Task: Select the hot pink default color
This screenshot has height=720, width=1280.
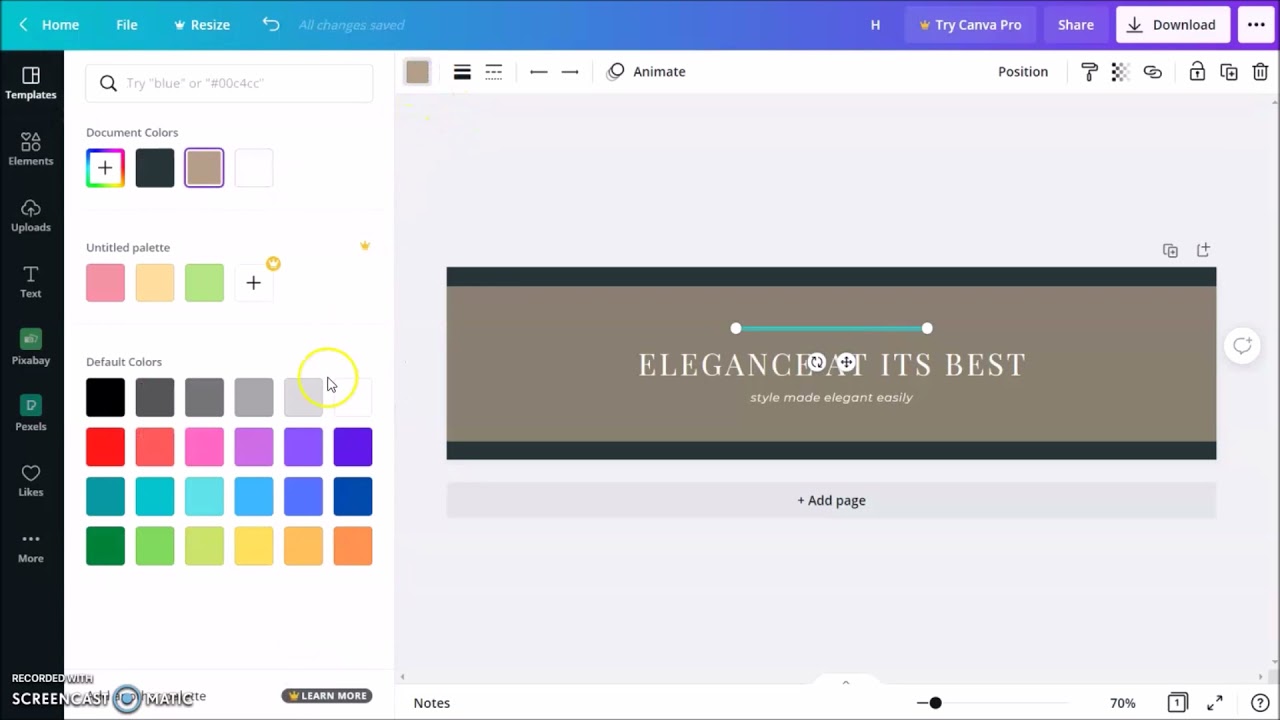Action: [204, 447]
